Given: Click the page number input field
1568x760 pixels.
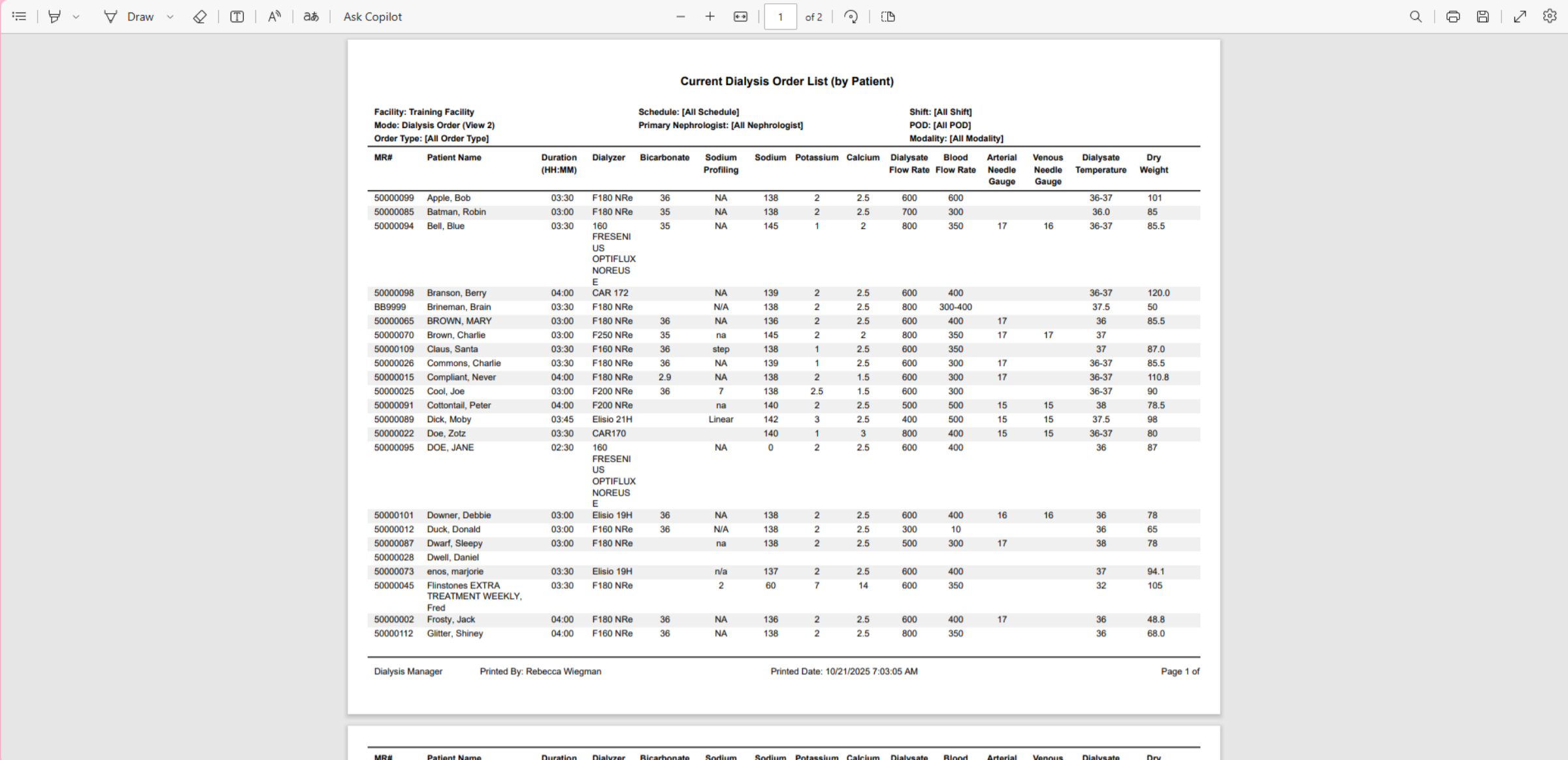Looking at the screenshot, I should coord(780,16).
